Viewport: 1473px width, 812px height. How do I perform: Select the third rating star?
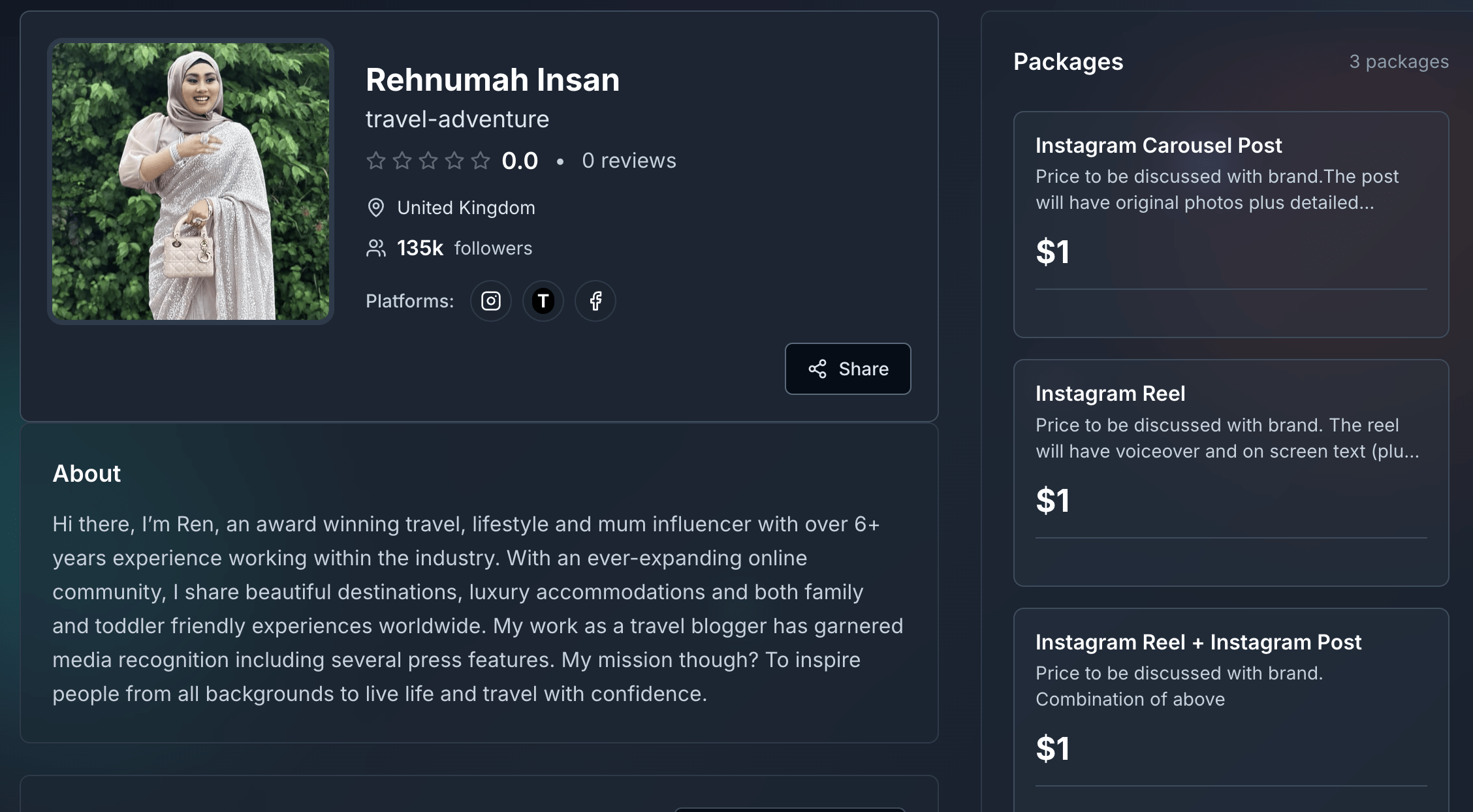(x=428, y=161)
